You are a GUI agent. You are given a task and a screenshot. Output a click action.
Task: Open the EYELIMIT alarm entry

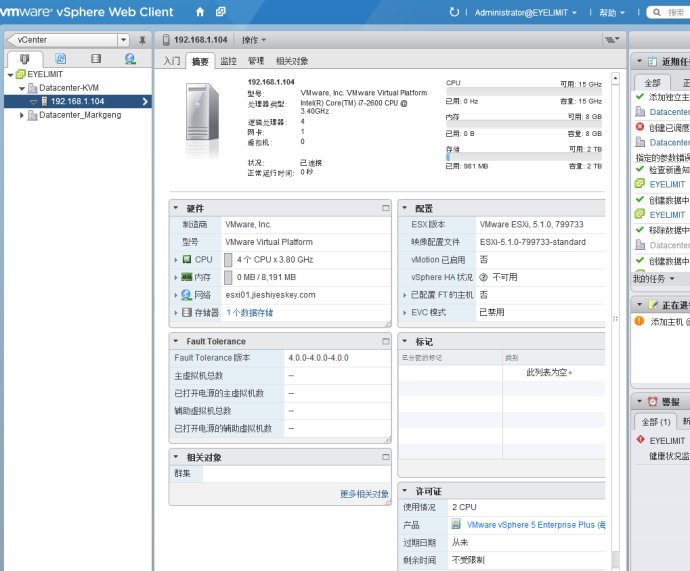(x=667, y=441)
